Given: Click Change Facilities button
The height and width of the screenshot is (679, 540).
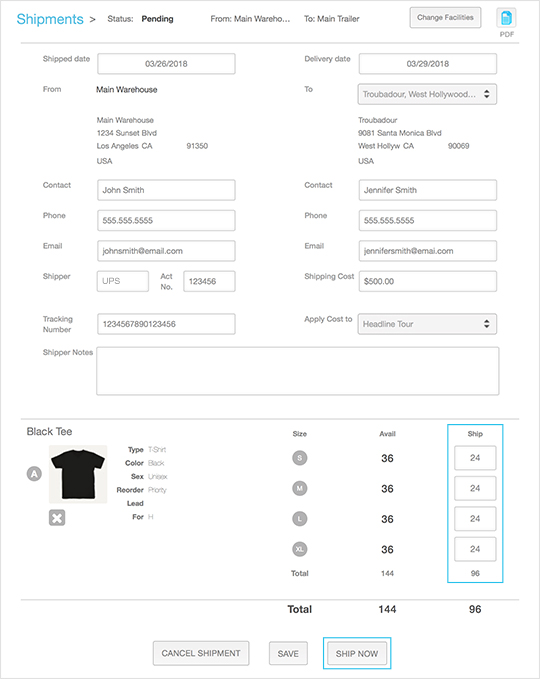Looking at the screenshot, I should point(445,18).
